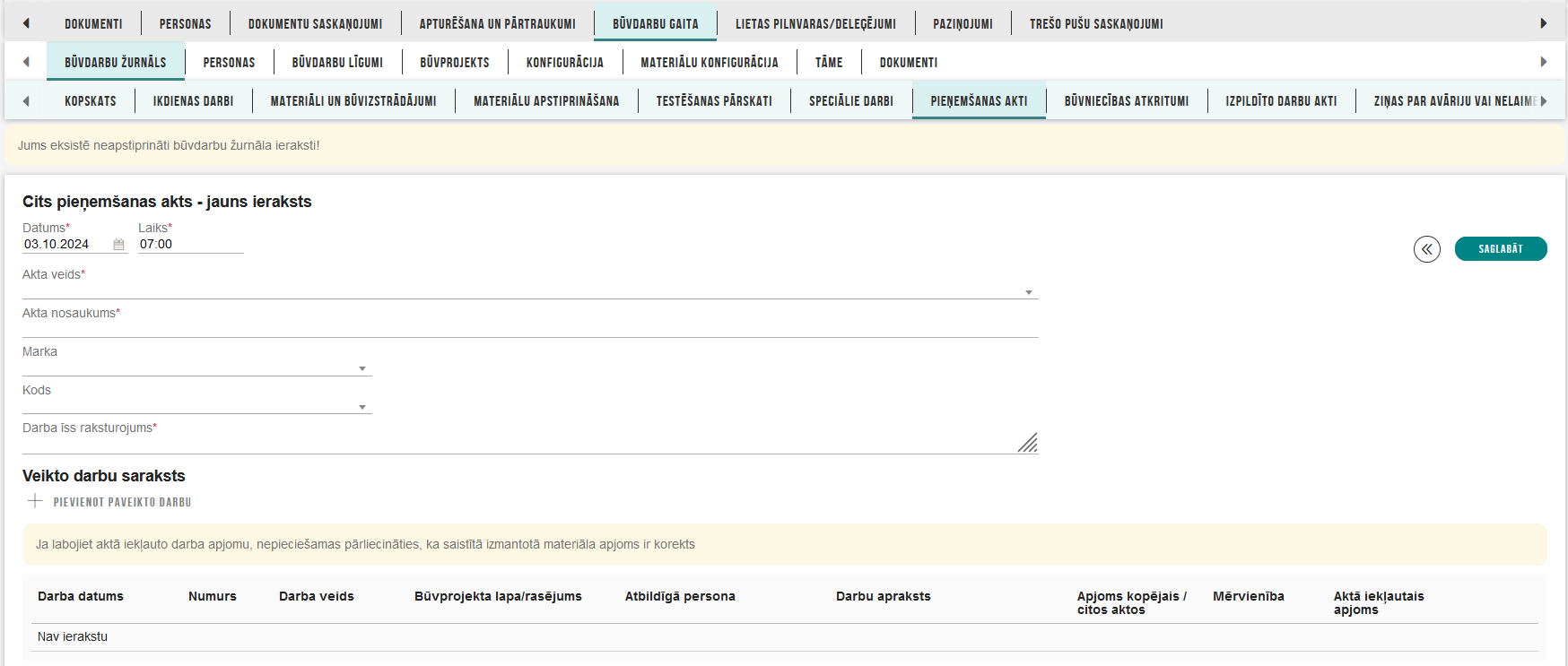
Task: Open the calendar picker next to Datums
Action: click(118, 245)
